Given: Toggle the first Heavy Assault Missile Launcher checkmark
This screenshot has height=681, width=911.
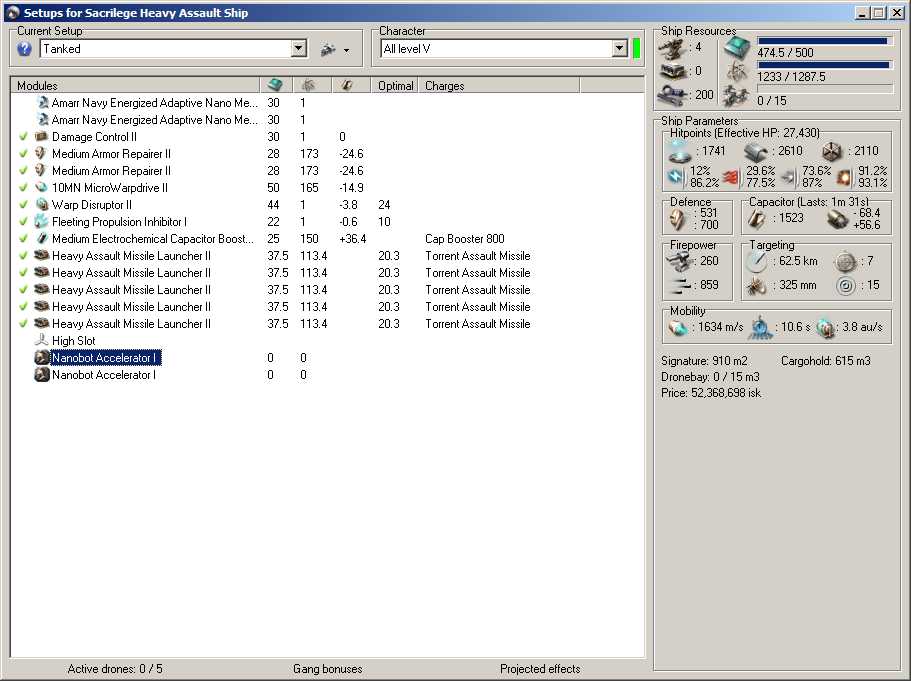Looking at the screenshot, I should pyautogui.click(x=23, y=256).
